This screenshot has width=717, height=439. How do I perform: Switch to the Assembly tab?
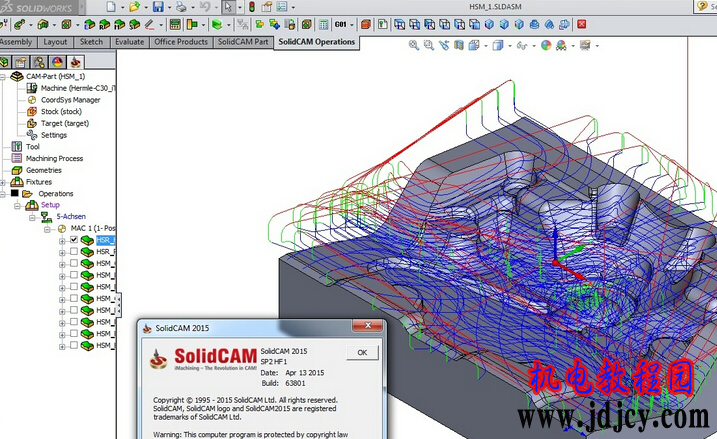pyautogui.click(x=16, y=42)
